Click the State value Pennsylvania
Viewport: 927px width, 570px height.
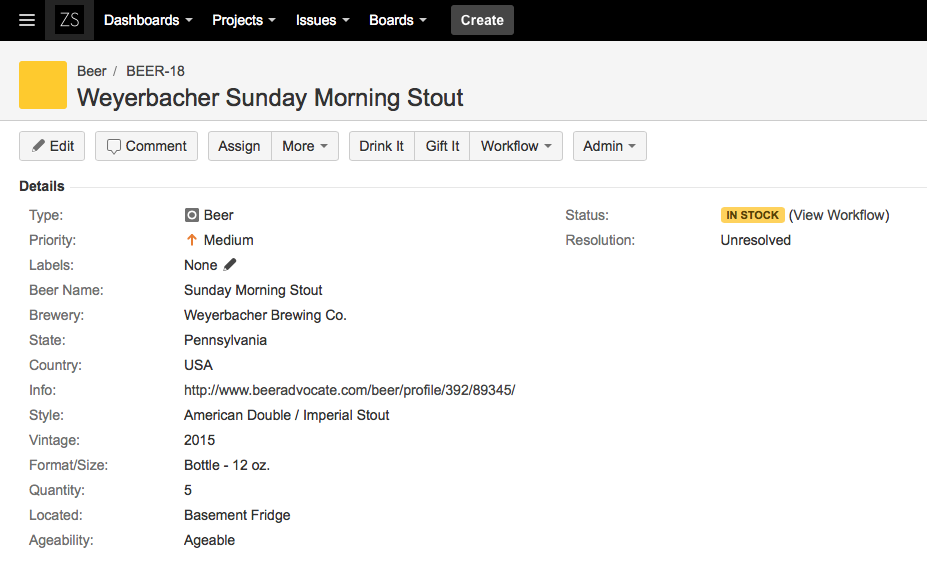coord(225,341)
